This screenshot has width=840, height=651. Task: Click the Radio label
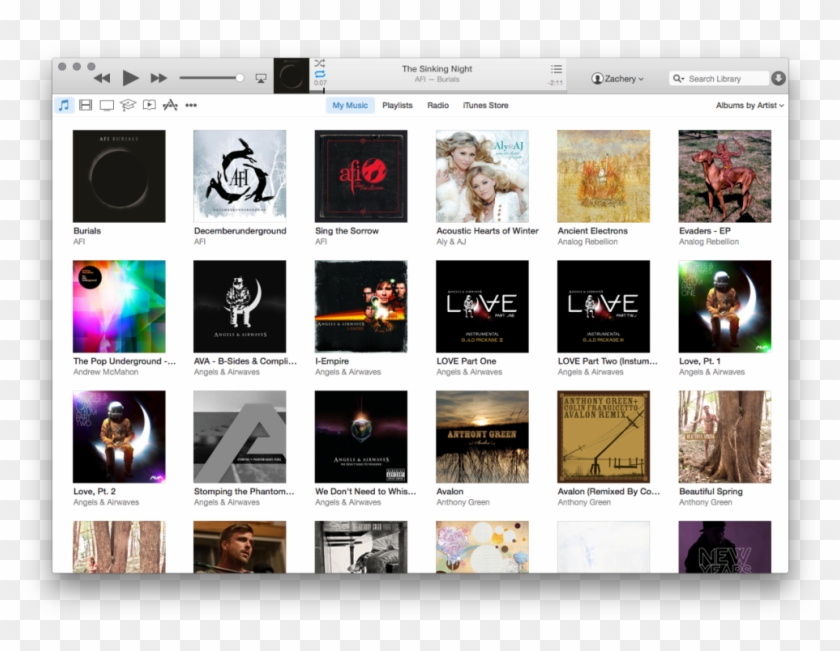pyautogui.click(x=437, y=104)
